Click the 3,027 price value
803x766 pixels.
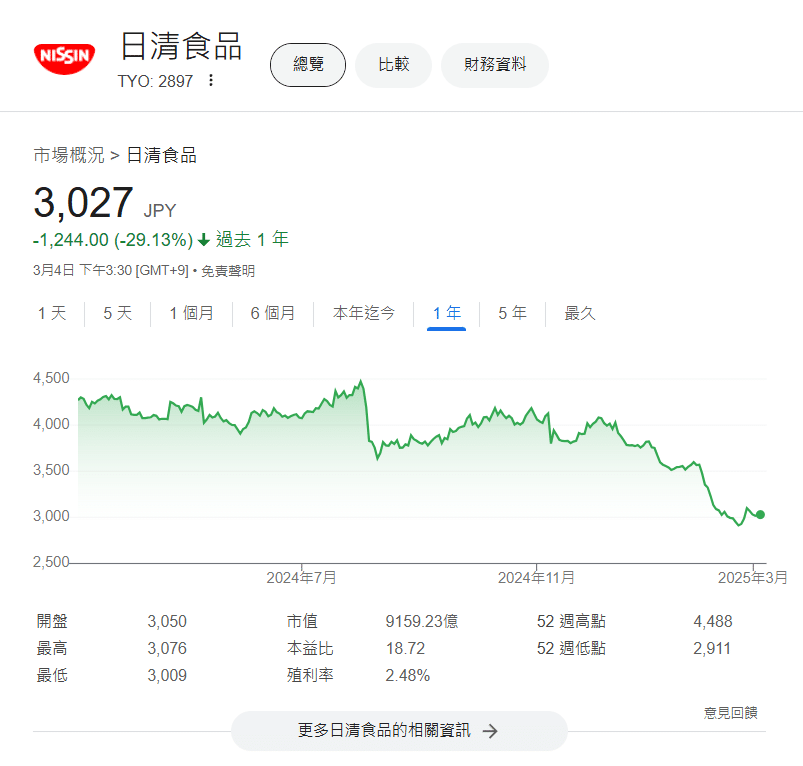[x=83, y=203]
